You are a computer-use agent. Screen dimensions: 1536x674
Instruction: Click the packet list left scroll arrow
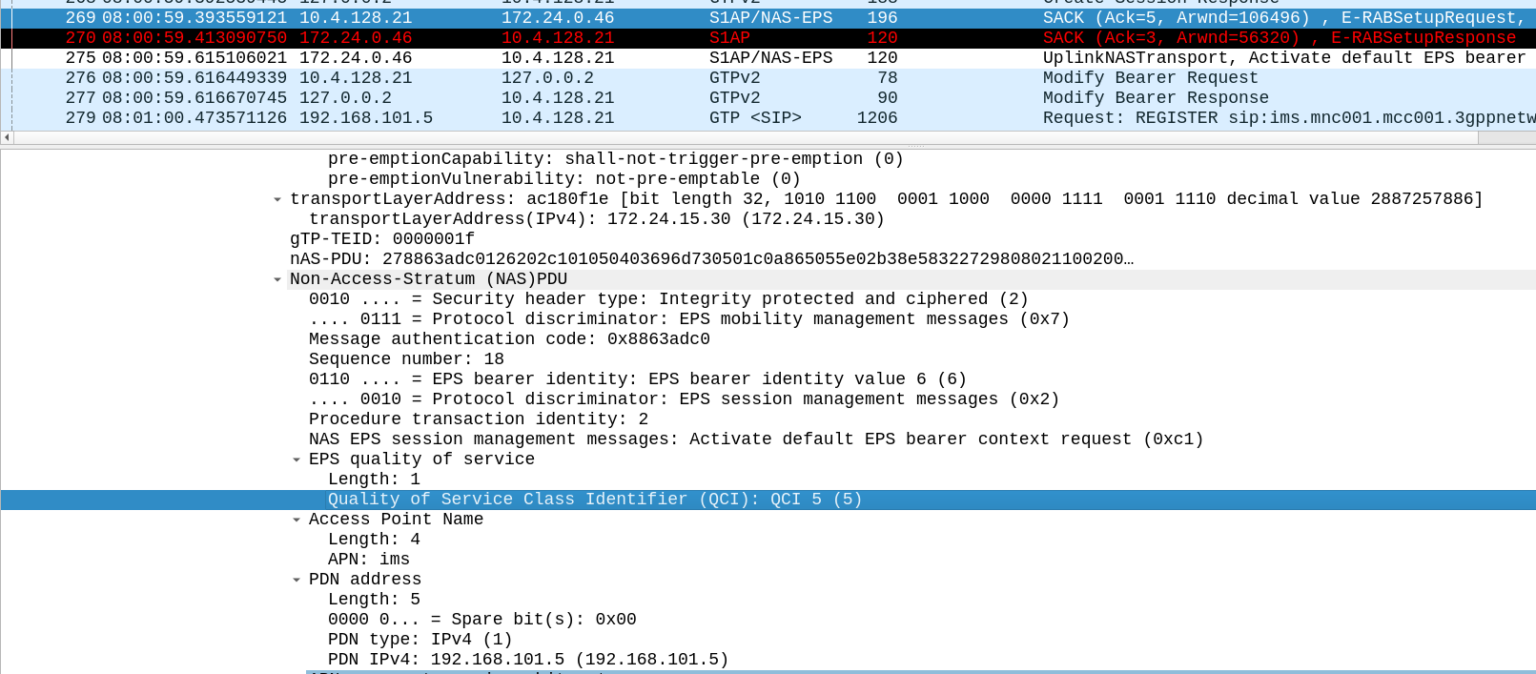6,137
